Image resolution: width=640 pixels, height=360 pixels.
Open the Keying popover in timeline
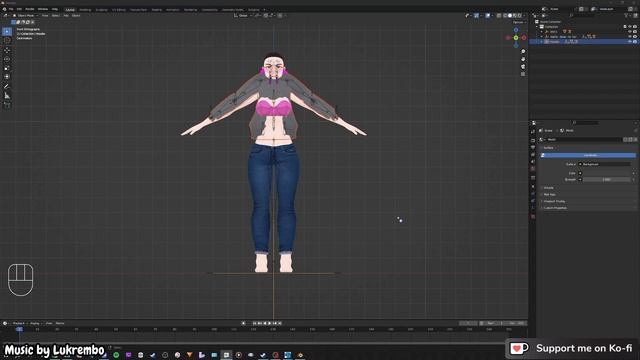pyautogui.click(x=35, y=323)
